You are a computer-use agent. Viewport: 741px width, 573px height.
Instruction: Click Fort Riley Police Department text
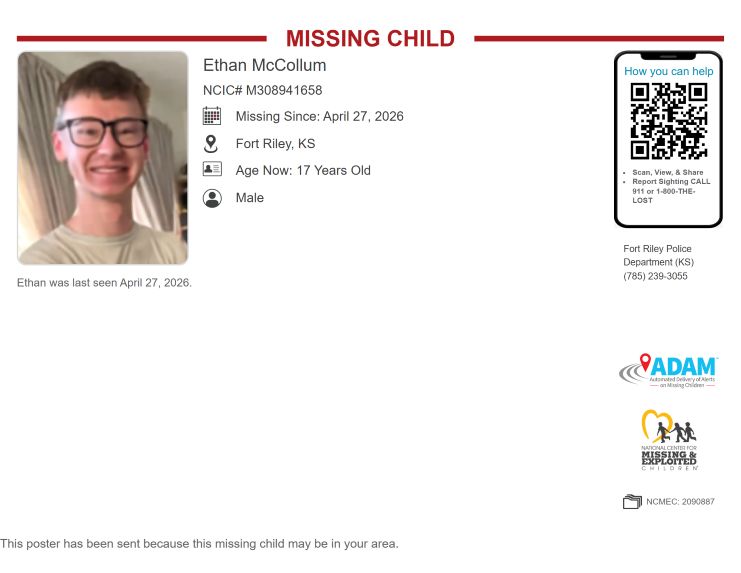point(659,255)
